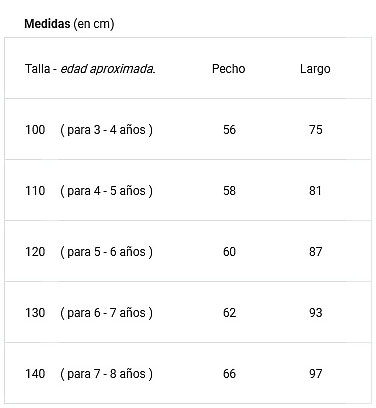This screenshot has width=376, height=408.
Task: Select size 110 in the table
Action: pyautogui.click(x=35, y=191)
